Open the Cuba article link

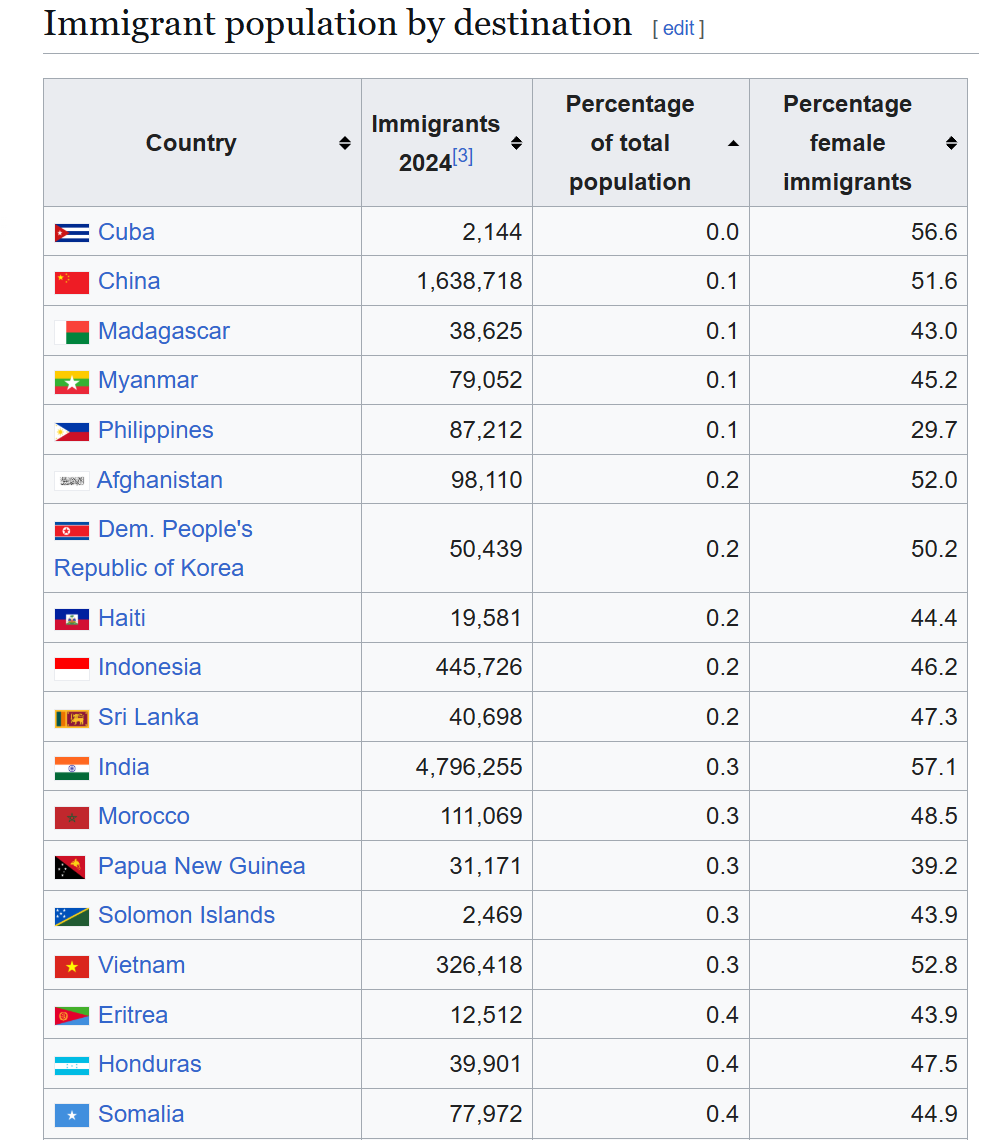126,232
